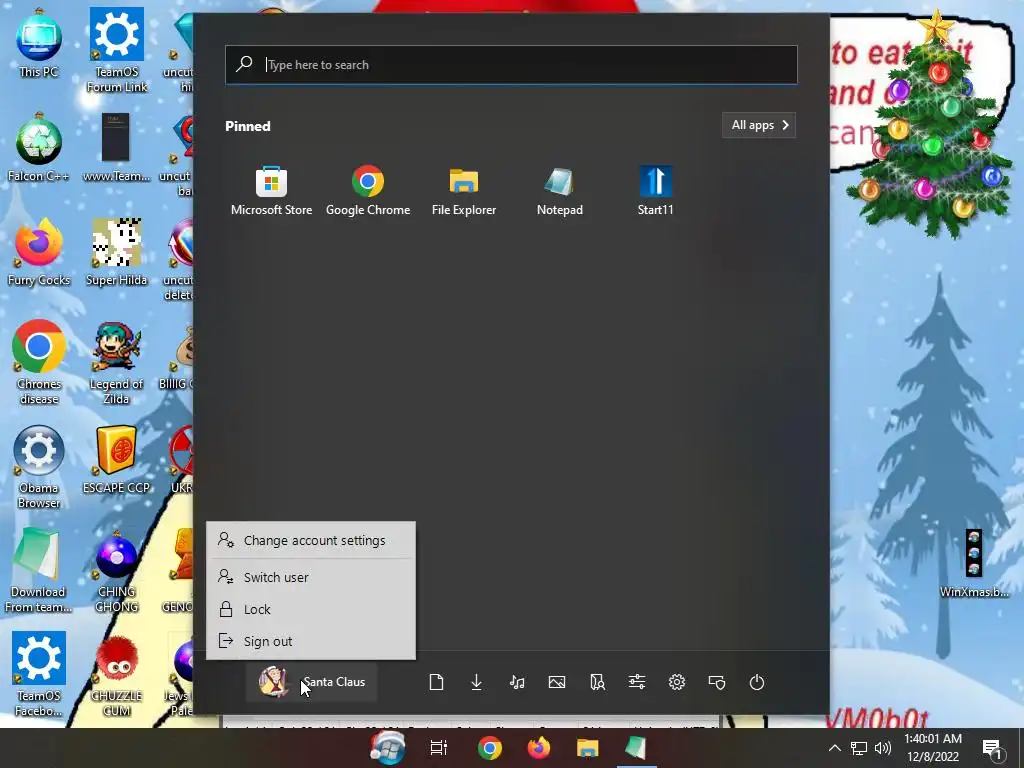The image size is (1024, 768).
Task: Open Chrome from the taskbar
Action: (x=489, y=748)
